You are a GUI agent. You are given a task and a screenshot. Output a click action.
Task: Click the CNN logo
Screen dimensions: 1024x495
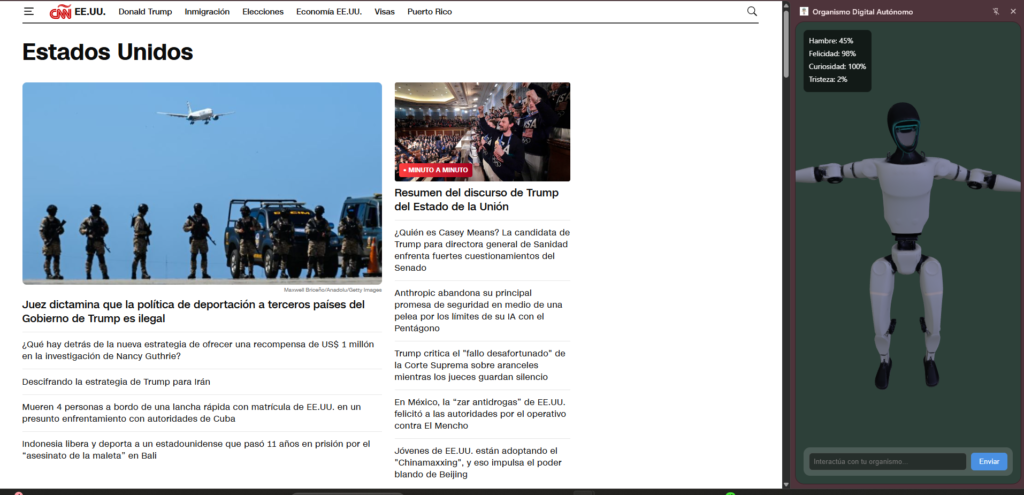(x=61, y=12)
